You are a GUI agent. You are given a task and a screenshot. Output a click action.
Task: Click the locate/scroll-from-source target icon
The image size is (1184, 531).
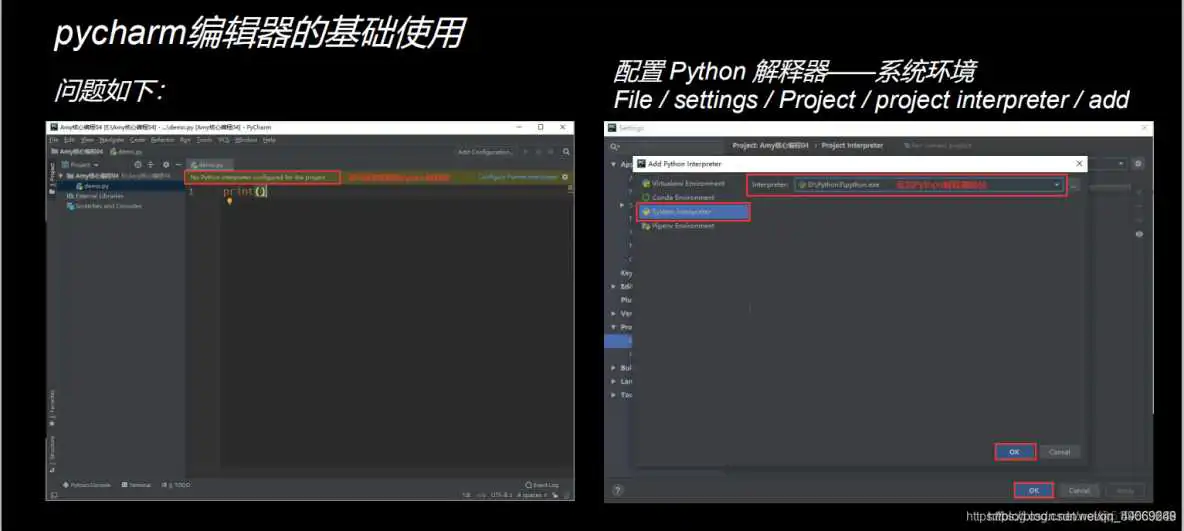[137, 165]
